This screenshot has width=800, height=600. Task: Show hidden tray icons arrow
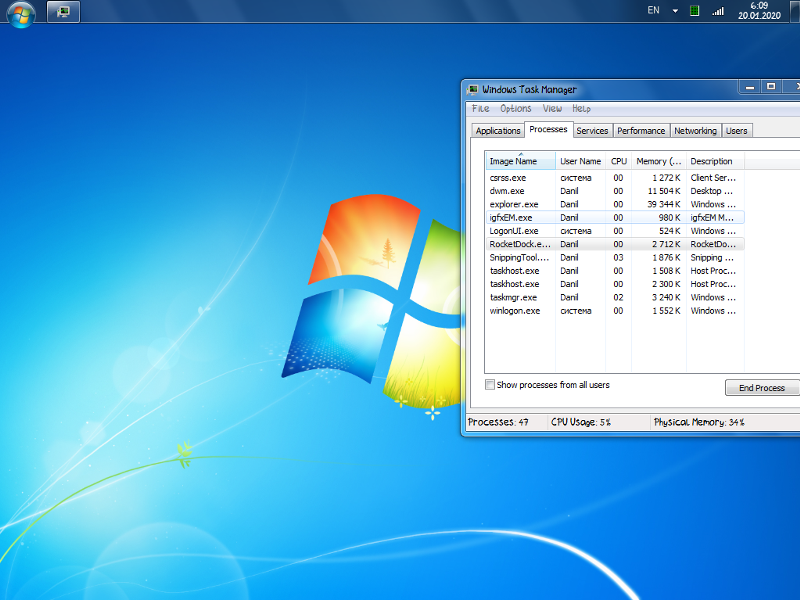[x=675, y=11]
